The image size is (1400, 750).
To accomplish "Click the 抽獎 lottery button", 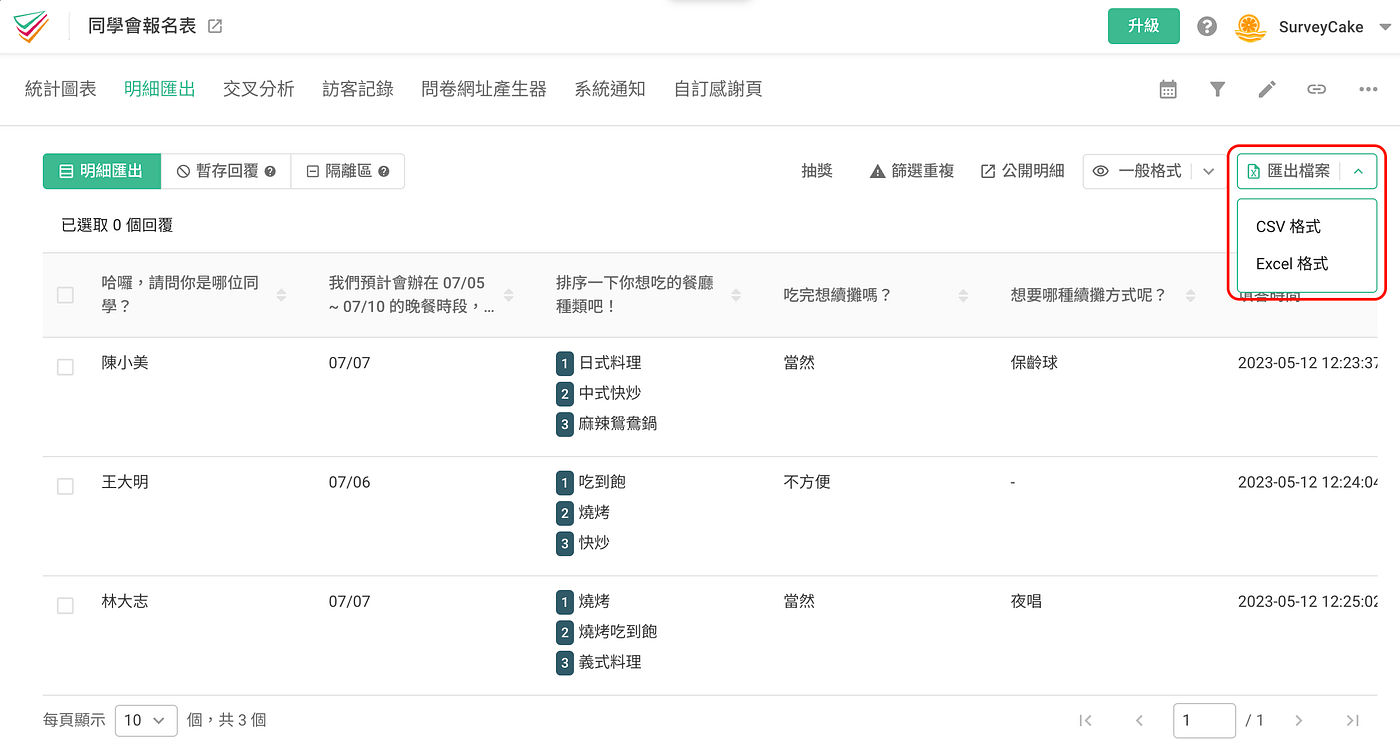I will click(817, 171).
